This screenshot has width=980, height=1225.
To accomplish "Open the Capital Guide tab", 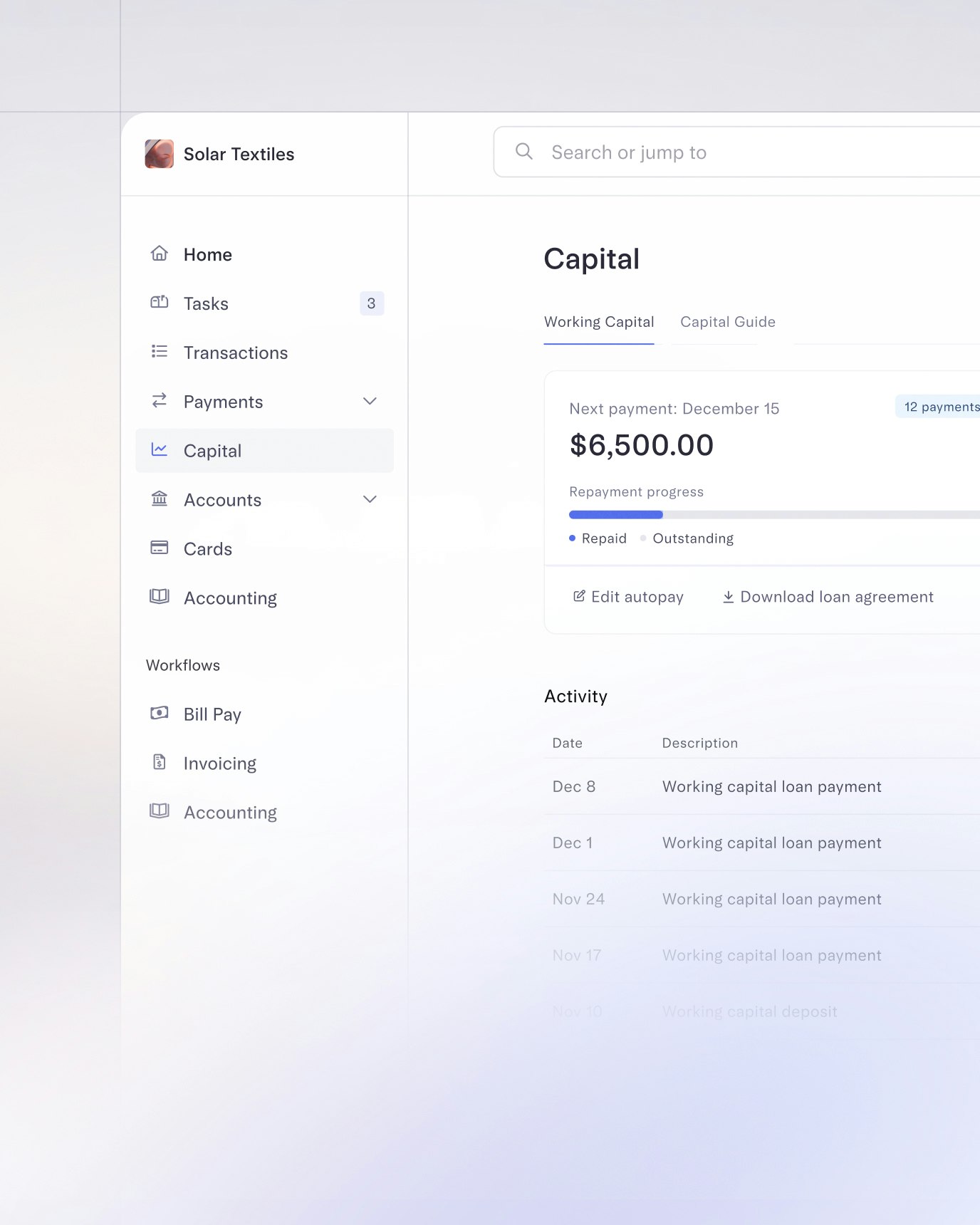I will pyautogui.click(x=728, y=322).
